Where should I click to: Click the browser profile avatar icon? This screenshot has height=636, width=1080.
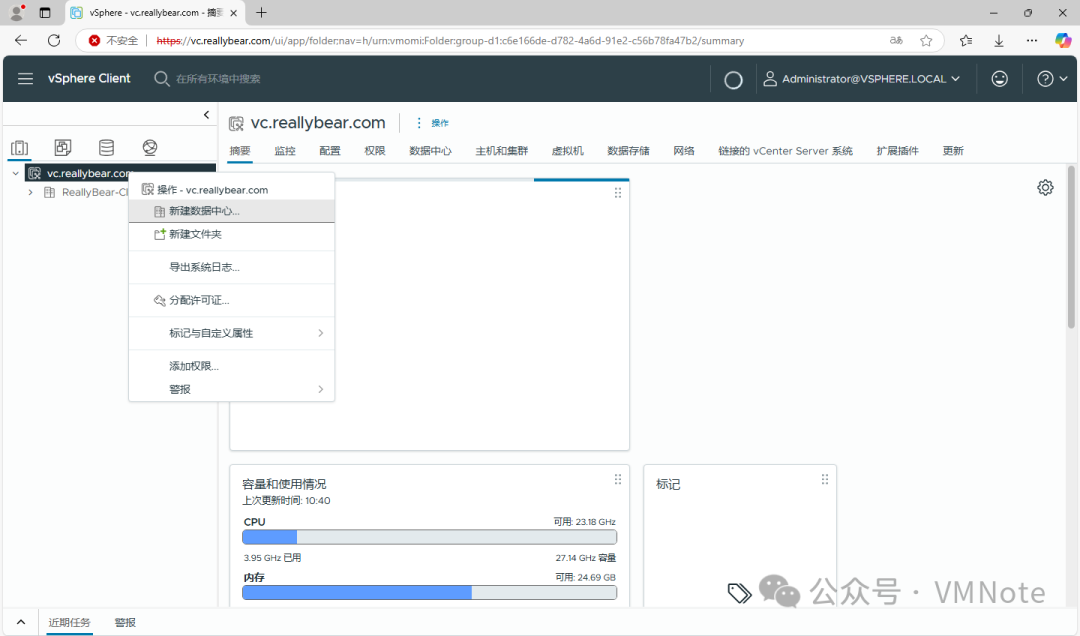[17, 12]
